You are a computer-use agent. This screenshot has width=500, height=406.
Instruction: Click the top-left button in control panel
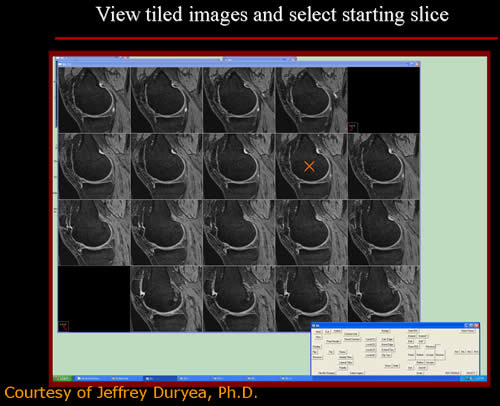click(318, 332)
